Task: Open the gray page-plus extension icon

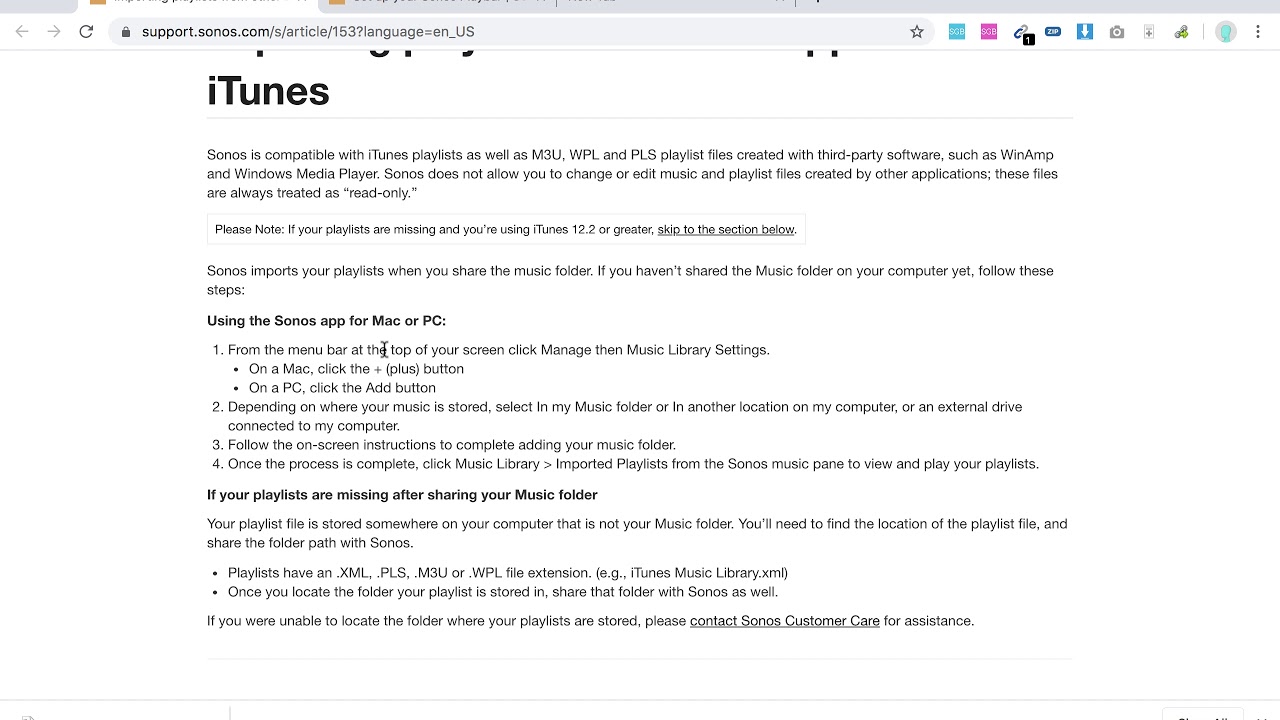Action: tap(1149, 32)
